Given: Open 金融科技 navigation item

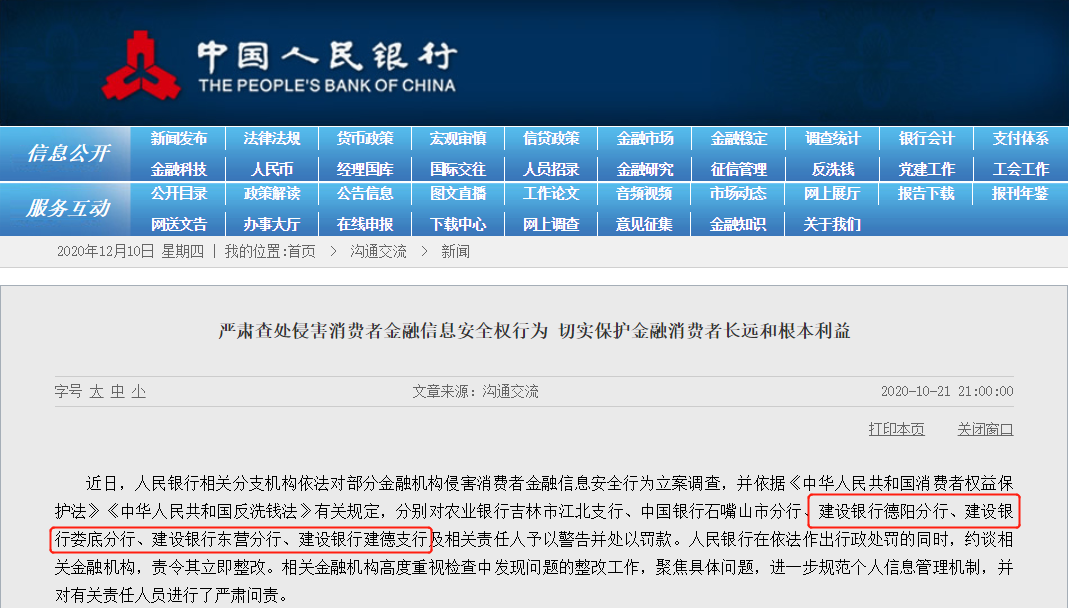Looking at the screenshot, I should click(179, 169).
